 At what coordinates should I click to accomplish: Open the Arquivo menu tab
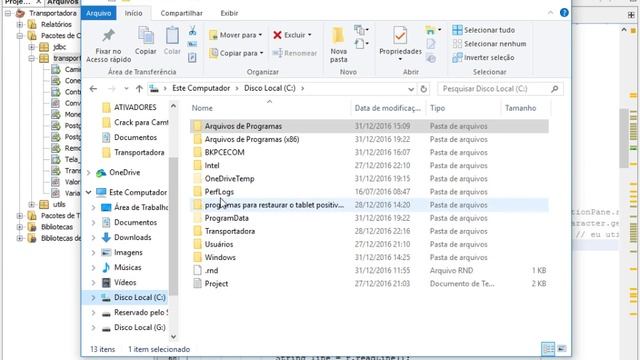coord(98,13)
